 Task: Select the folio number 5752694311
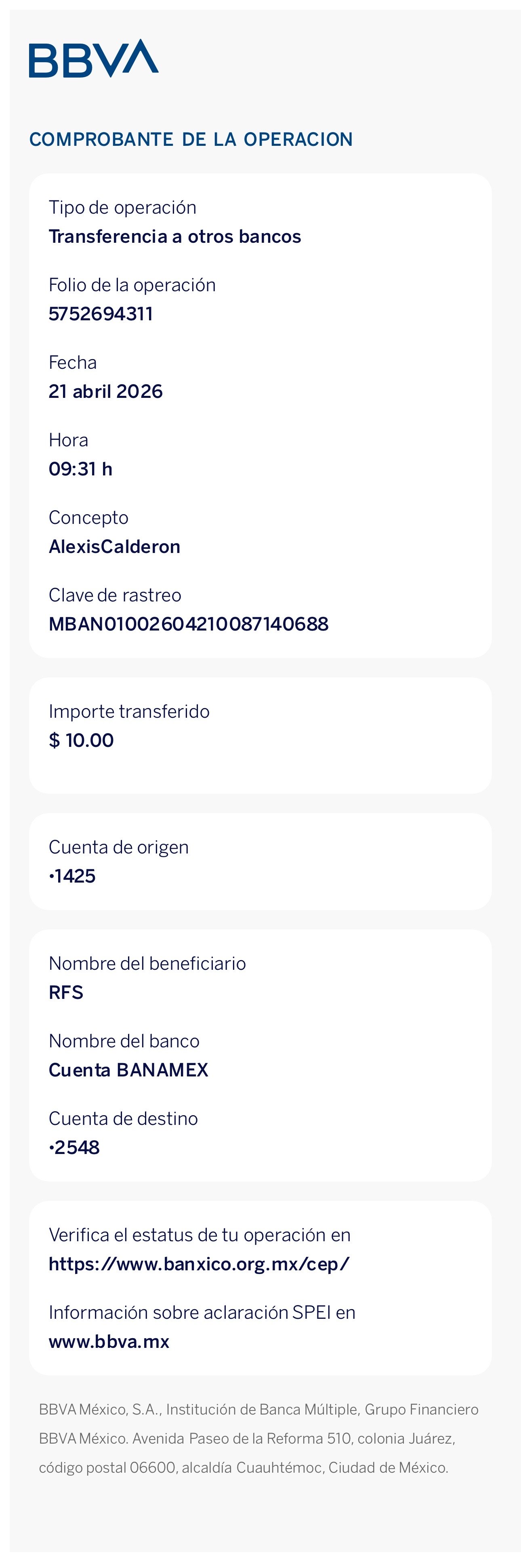[101, 314]
